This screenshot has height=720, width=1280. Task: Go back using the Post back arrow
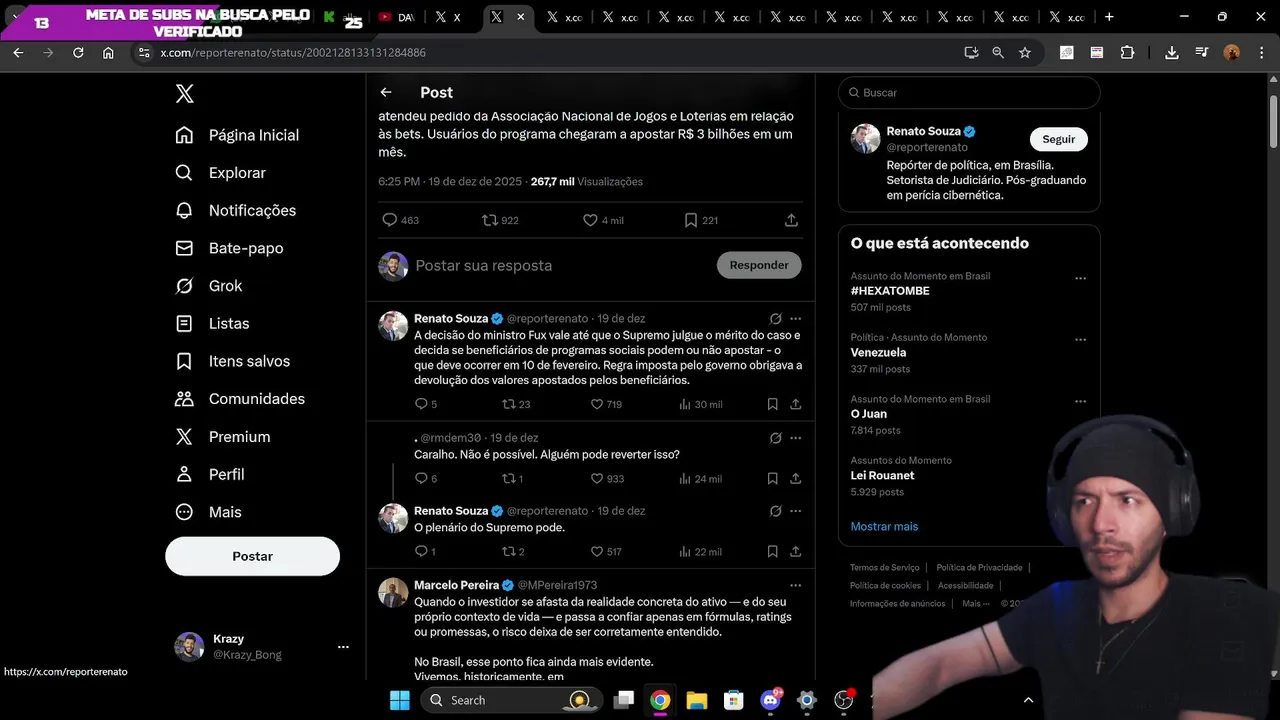coord(386,92)
